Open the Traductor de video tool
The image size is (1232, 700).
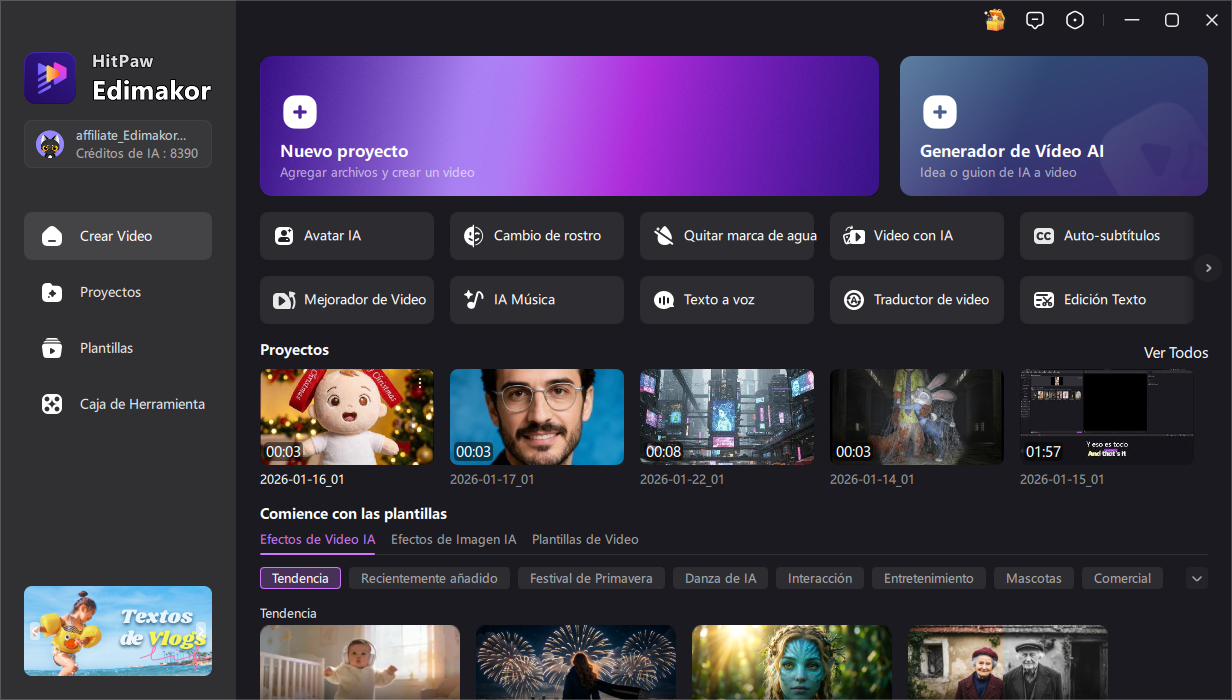(916, 299)
